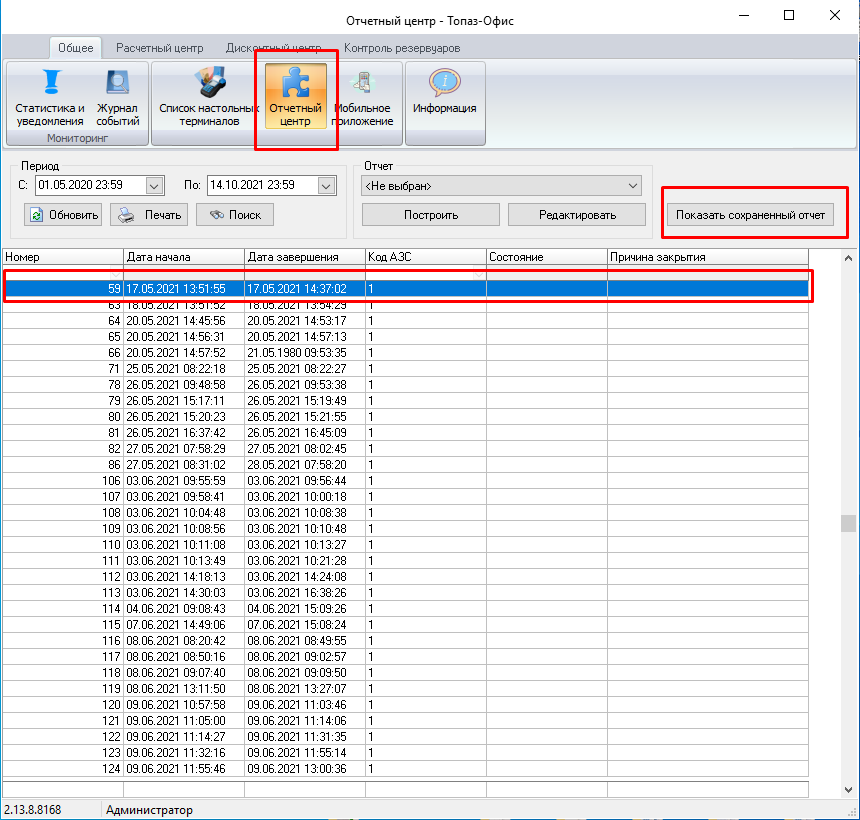This screenshot has height=820, width=860.
Task: Click the vertical scrollbar thumb
Action: 848,523
